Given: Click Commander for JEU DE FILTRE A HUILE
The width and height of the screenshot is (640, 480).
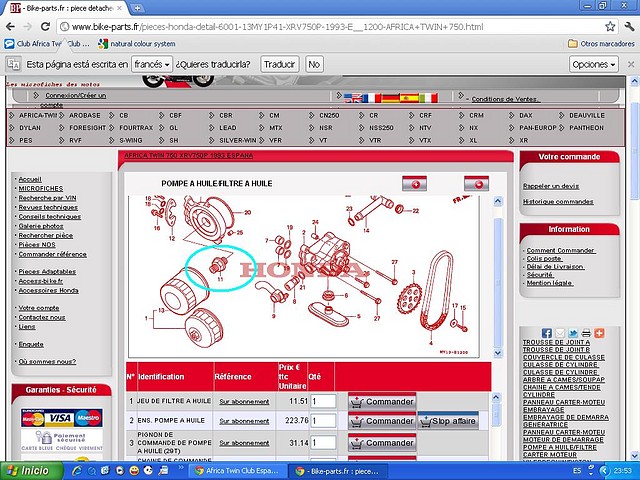Looking at the screenshot, I should tap(382, 402).
